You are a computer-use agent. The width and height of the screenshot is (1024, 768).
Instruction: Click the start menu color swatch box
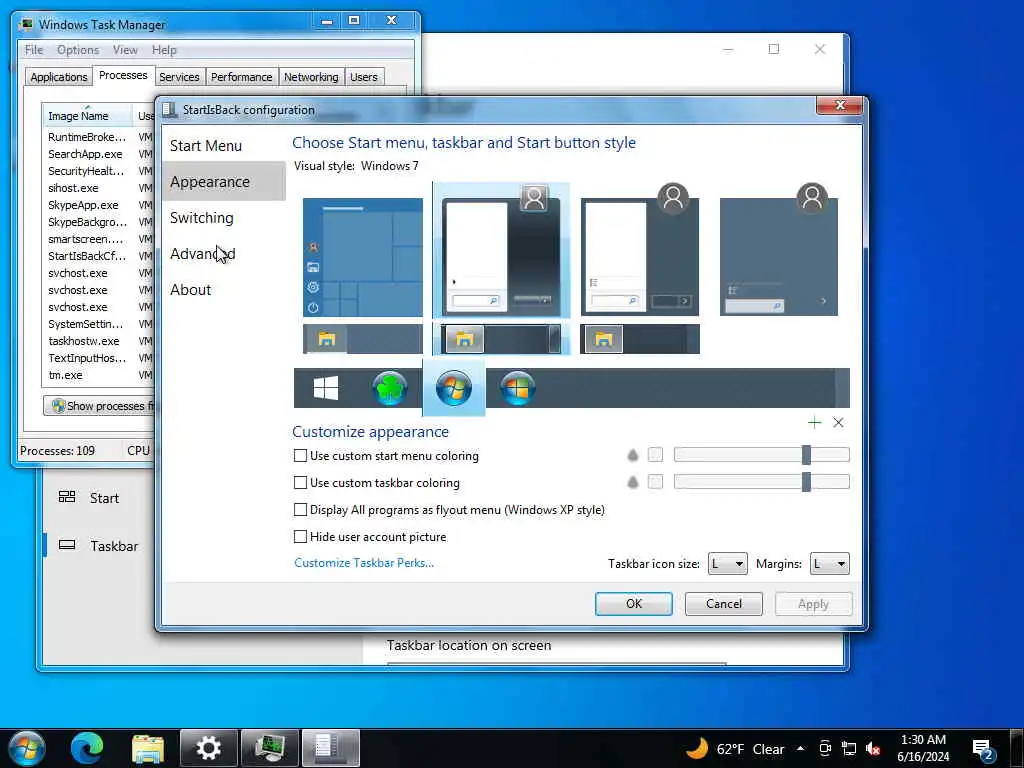[x=655, y=455]
